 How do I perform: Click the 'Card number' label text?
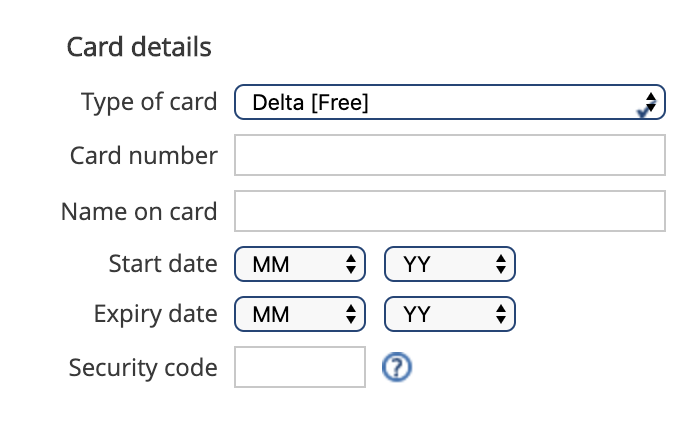144,155
